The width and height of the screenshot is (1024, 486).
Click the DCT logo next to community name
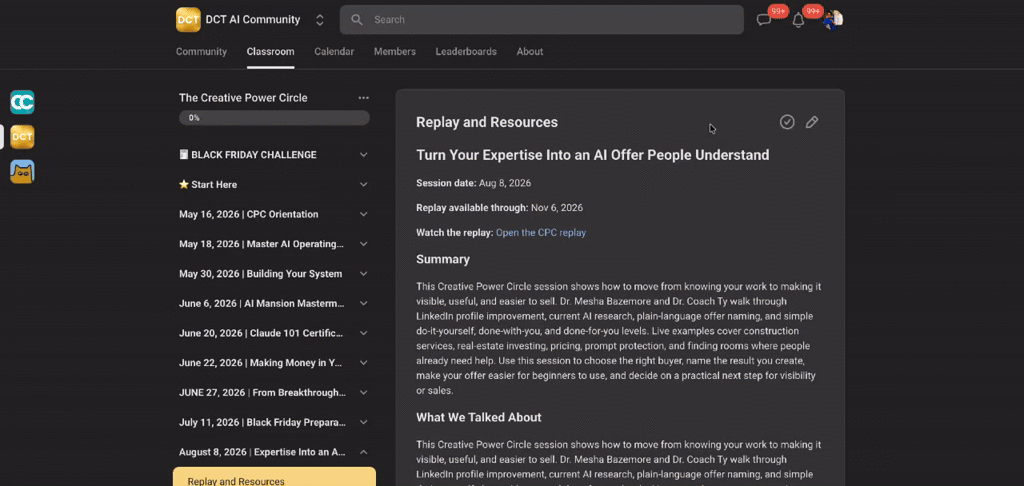coord(188,20)
